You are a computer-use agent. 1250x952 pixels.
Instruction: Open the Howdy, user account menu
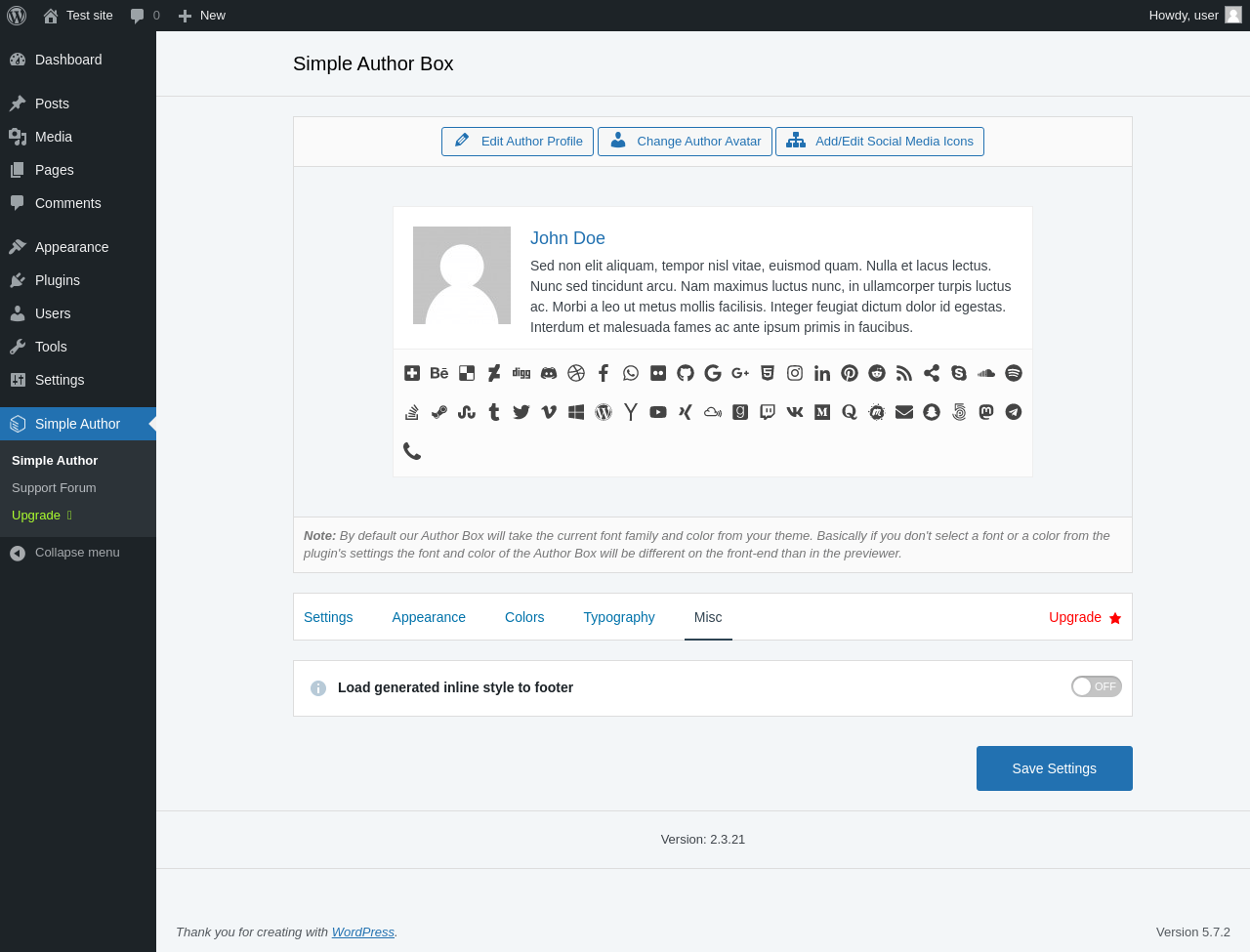1195,16
